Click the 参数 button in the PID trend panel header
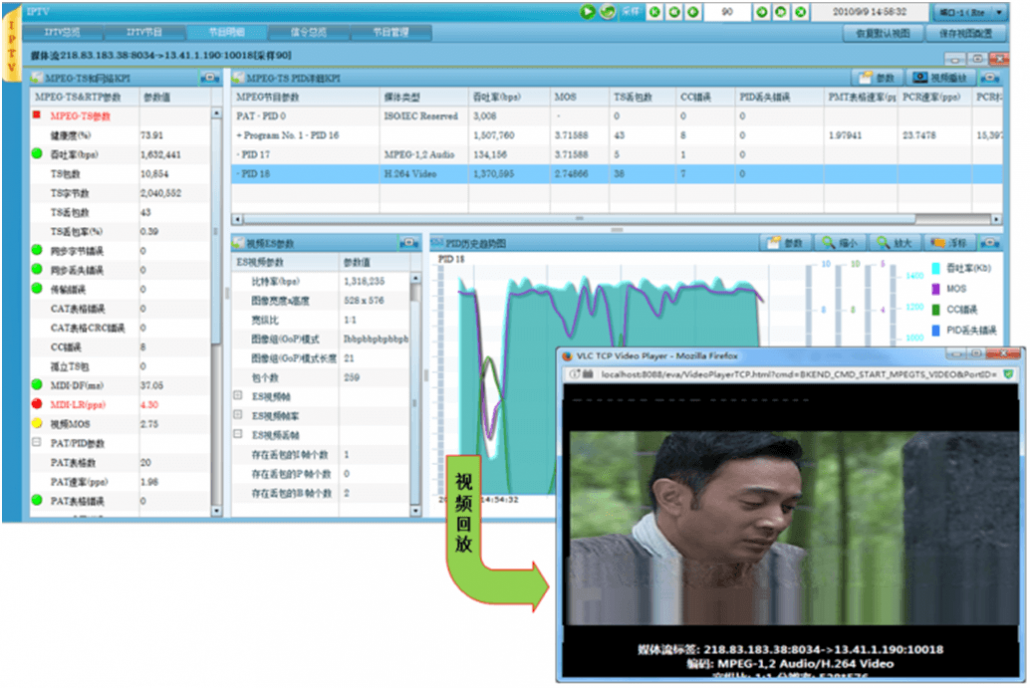Image resolution: width=1030 pixels, height=688 pixels. click(785, 243)
